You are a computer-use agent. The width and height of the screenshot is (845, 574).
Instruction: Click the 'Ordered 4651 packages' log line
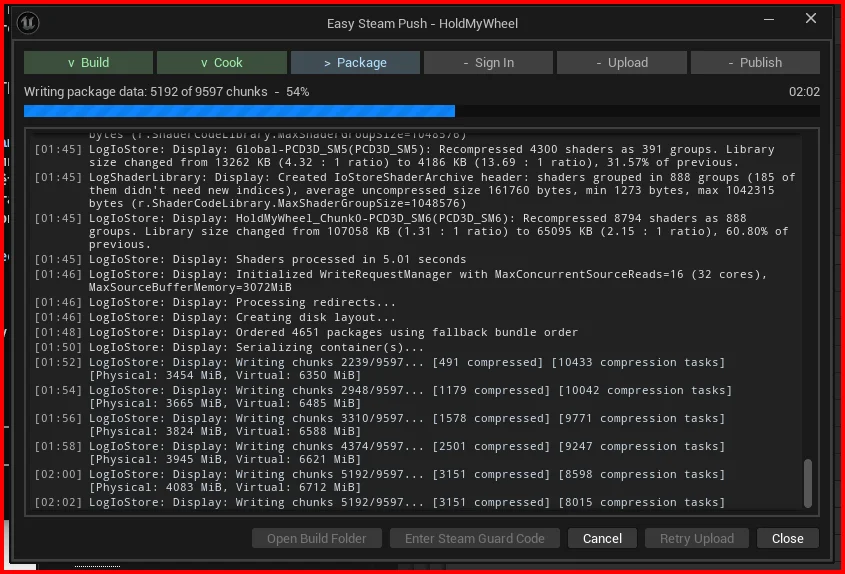306,333
